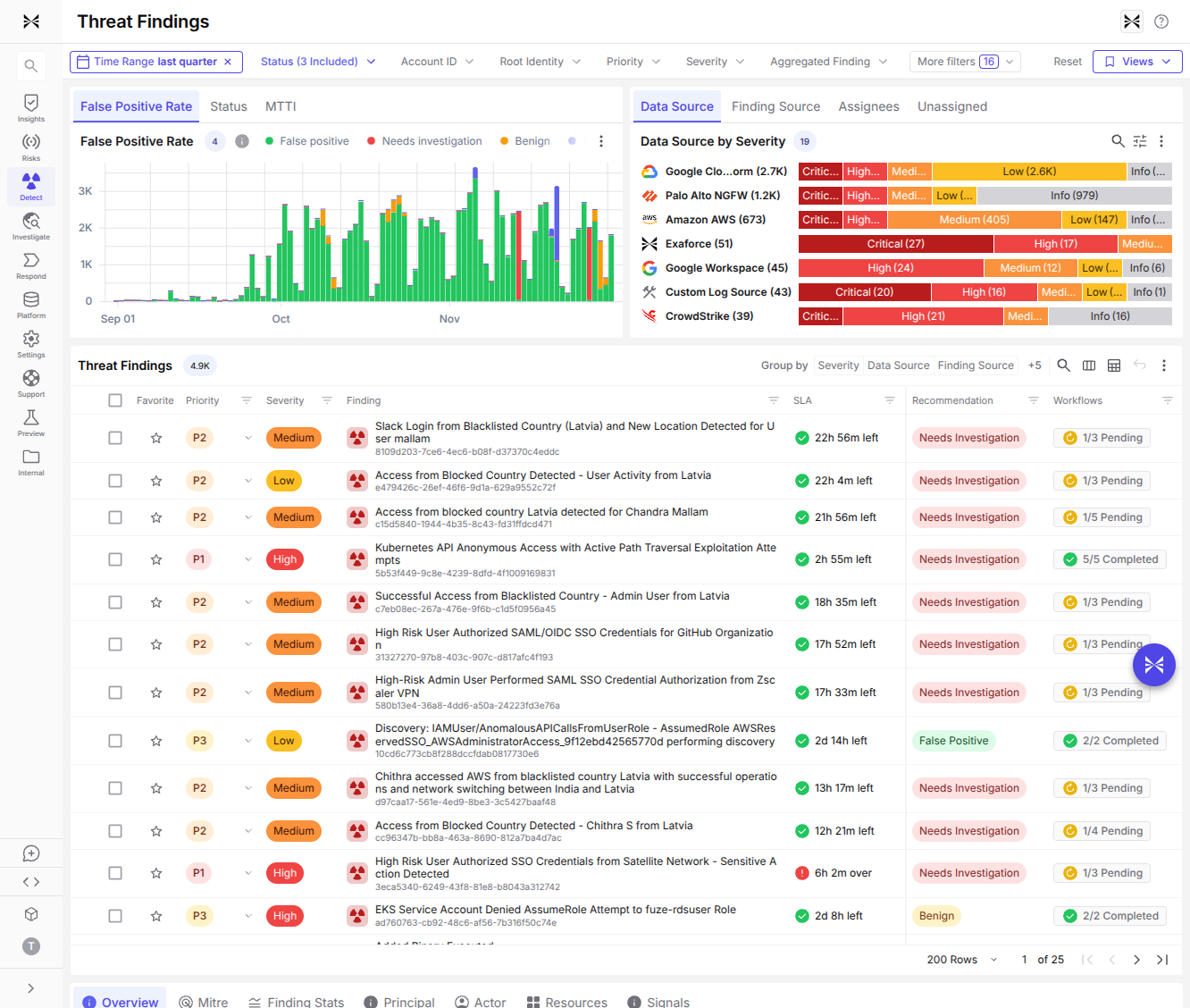The height and width of the screenshot is (1008, 1190).
Task: Click the Low (2.6K) bar for Google Cloud
Action: pyautogui.click(x=1029, y=172)
